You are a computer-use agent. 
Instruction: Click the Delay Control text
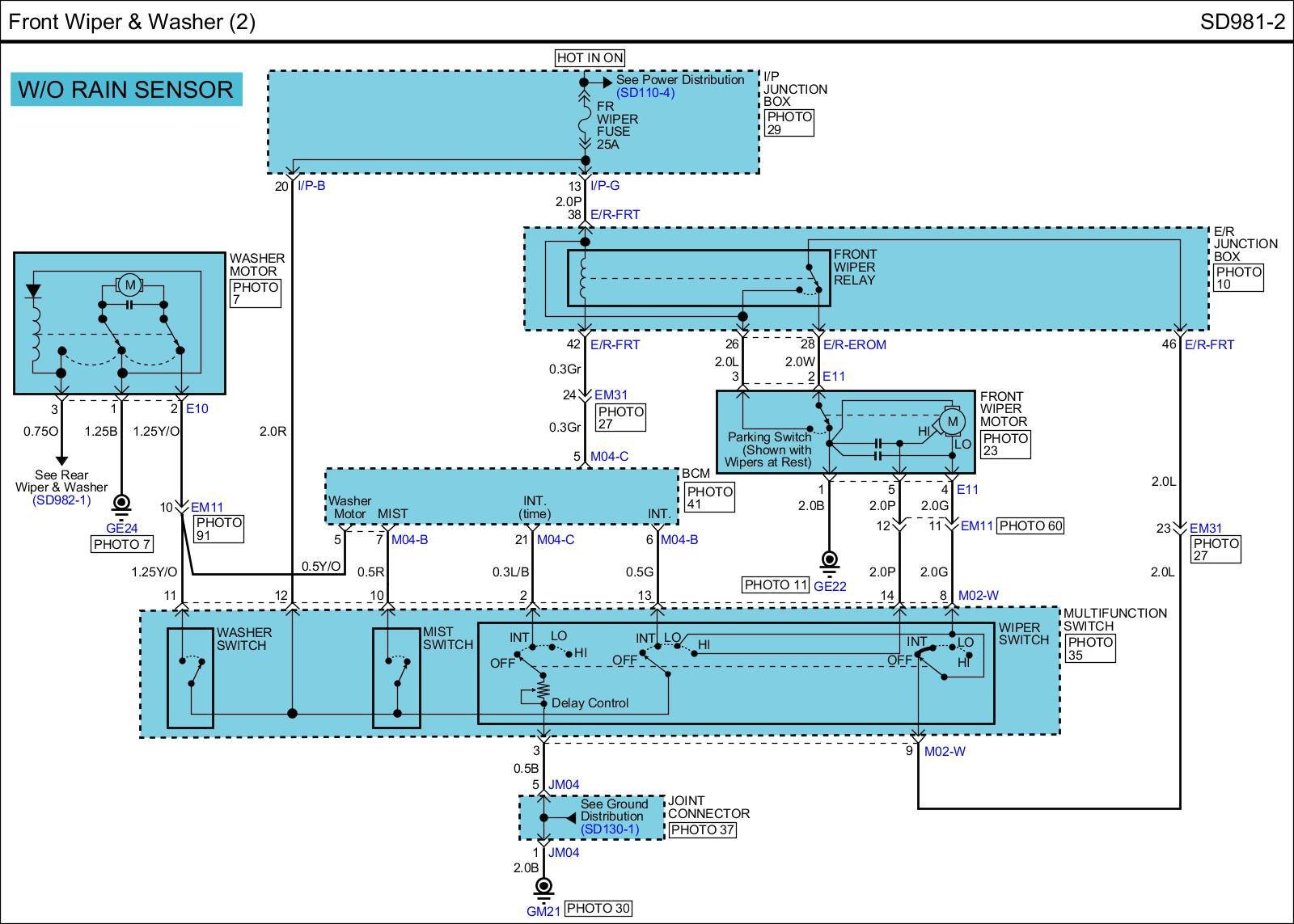[x=590, y=703]
